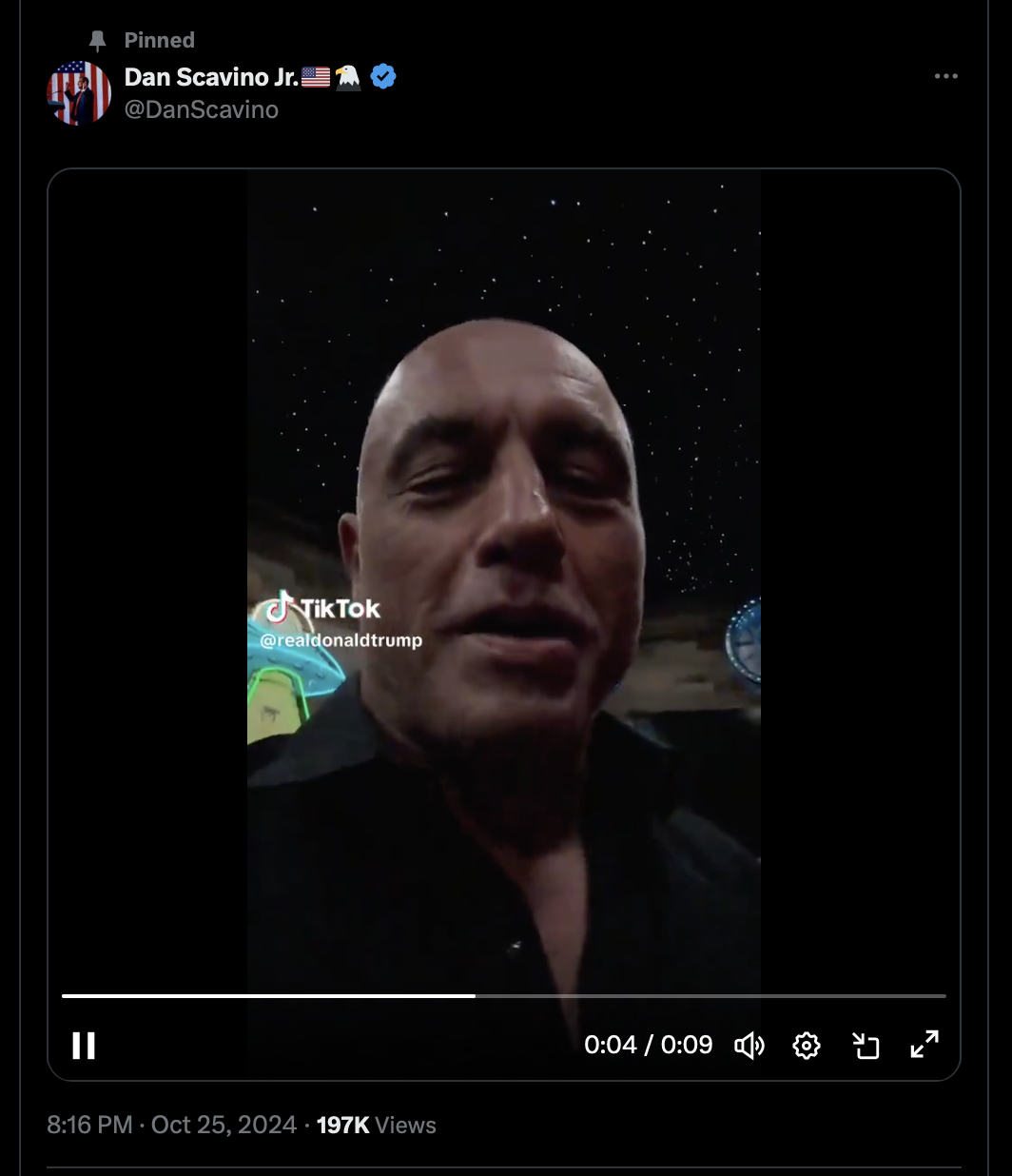Open the 8:16 PM timestamp link

[x=89, y=1125]
